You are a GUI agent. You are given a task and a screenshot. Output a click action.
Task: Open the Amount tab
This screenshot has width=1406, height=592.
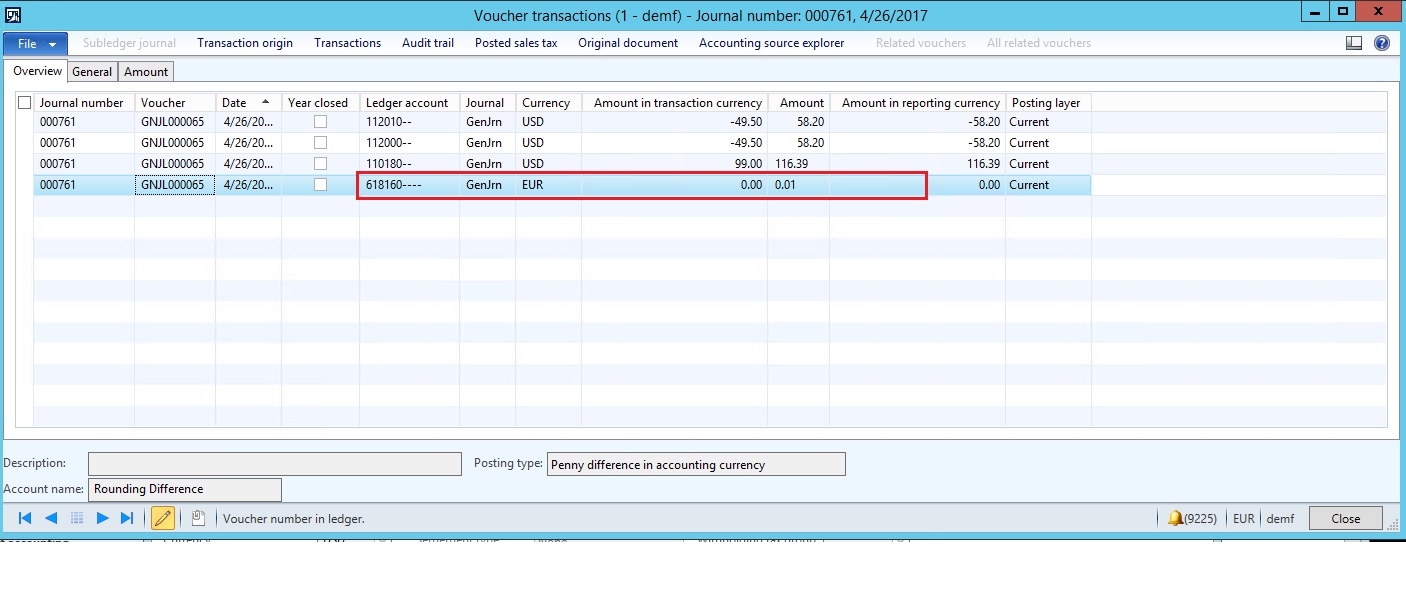coord(146,72)
